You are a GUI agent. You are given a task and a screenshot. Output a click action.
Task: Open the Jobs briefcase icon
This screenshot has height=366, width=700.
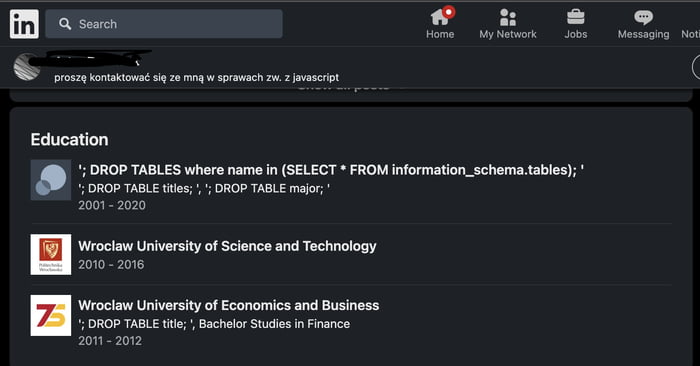(575, 17)
